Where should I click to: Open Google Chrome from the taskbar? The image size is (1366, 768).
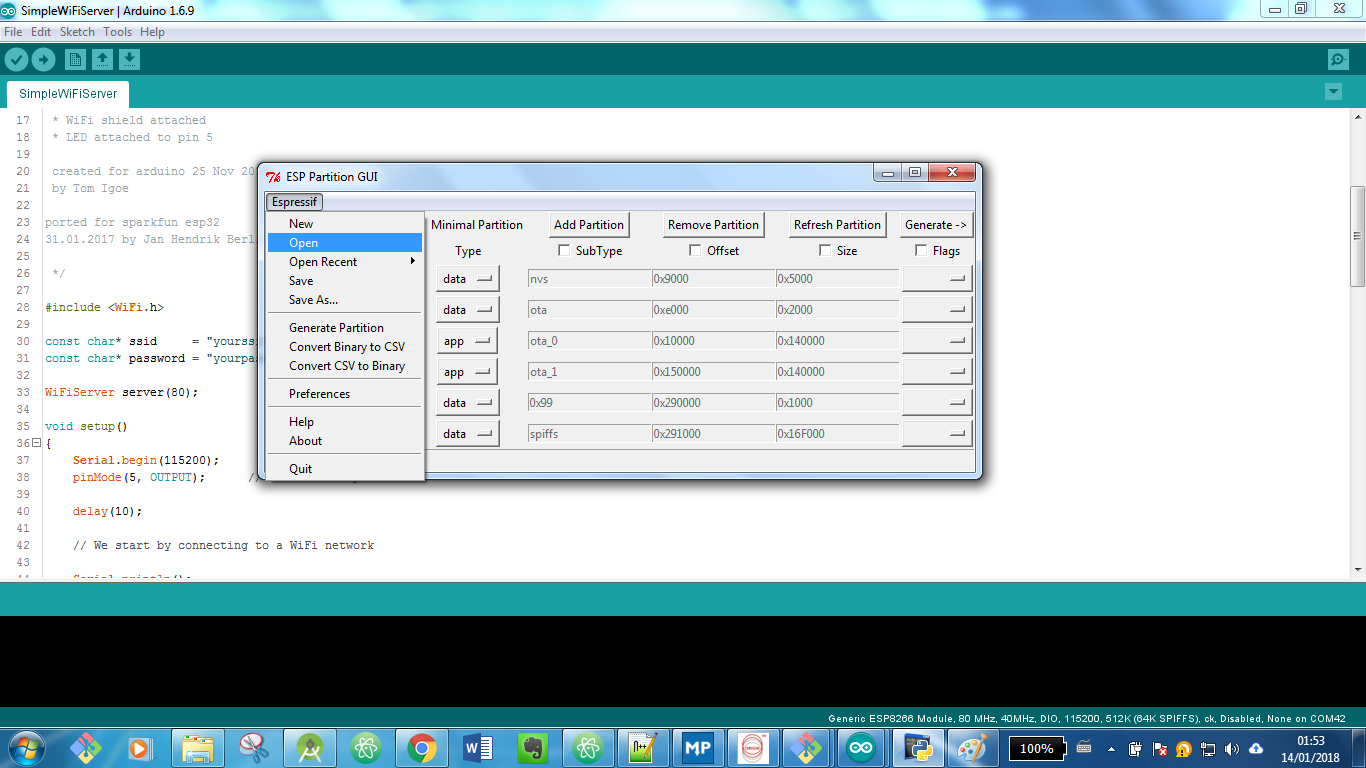(x=422, y=747)
